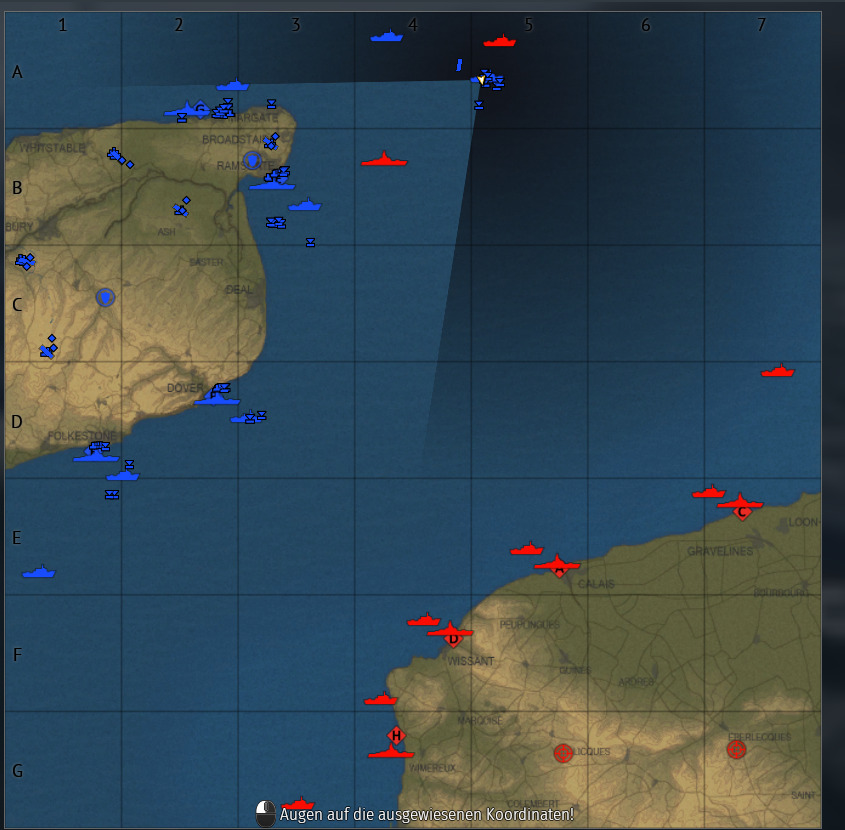Select blue capture point G near Margate
Image resolution: width=845 pixels, height=830 pixels.
pos(200,109)
